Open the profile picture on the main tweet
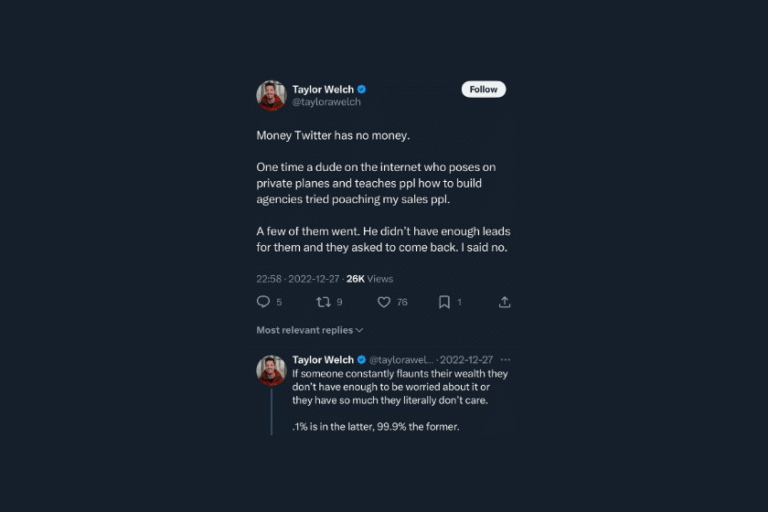The height and width of the screenshot is (512, 768). point(271,95)
